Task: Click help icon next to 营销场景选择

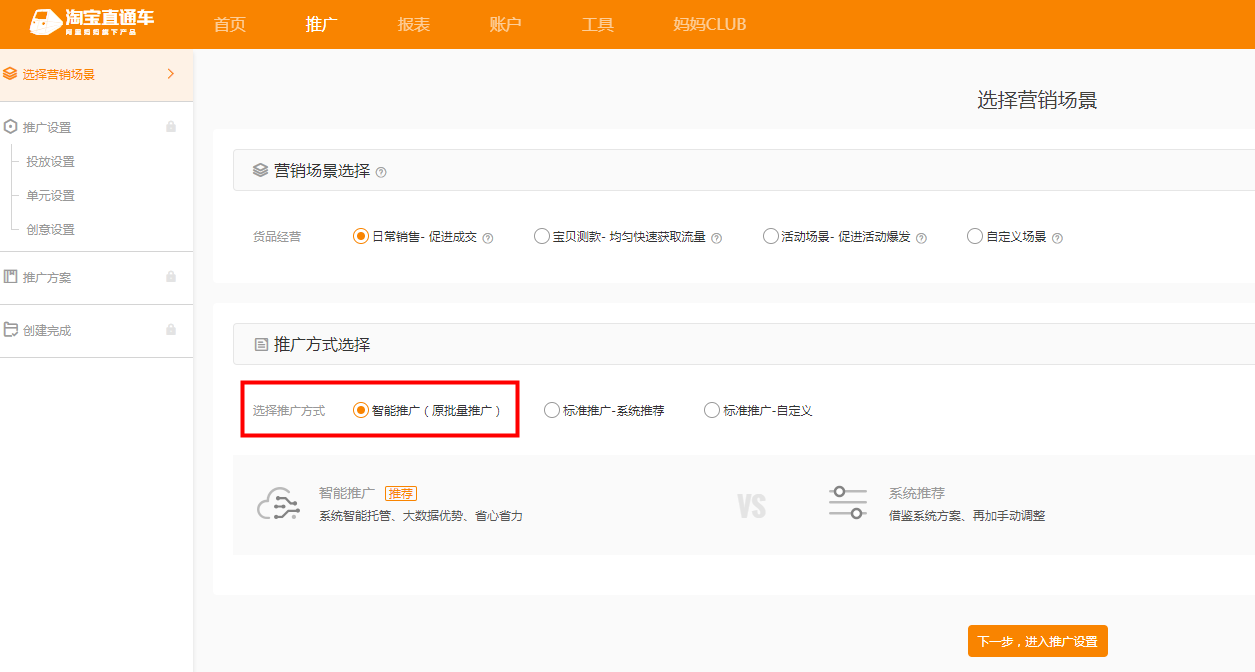Action: (x=381, y=172)
